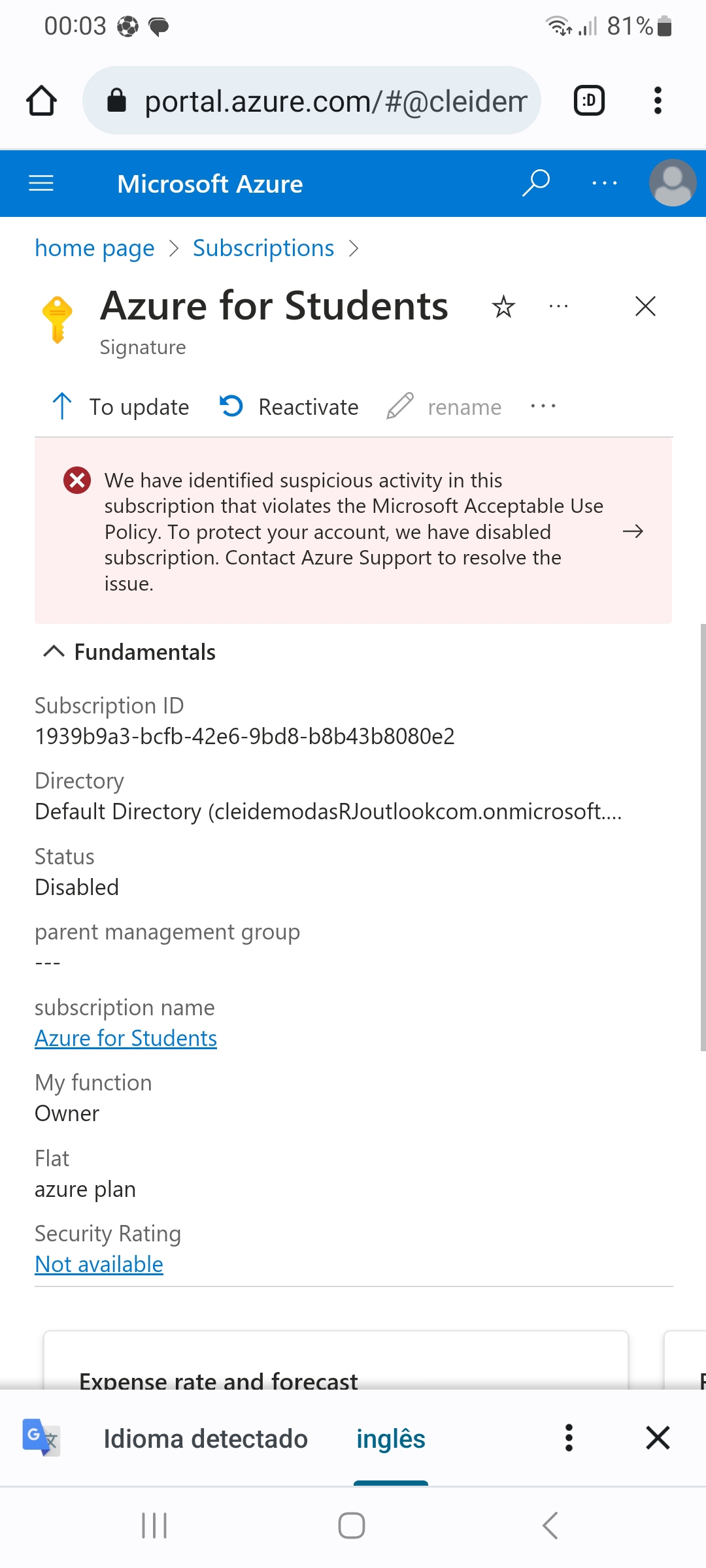Navigate to home page breadcrumb
The height and width of the screenshot is (1568, 706).
point(94,248)
